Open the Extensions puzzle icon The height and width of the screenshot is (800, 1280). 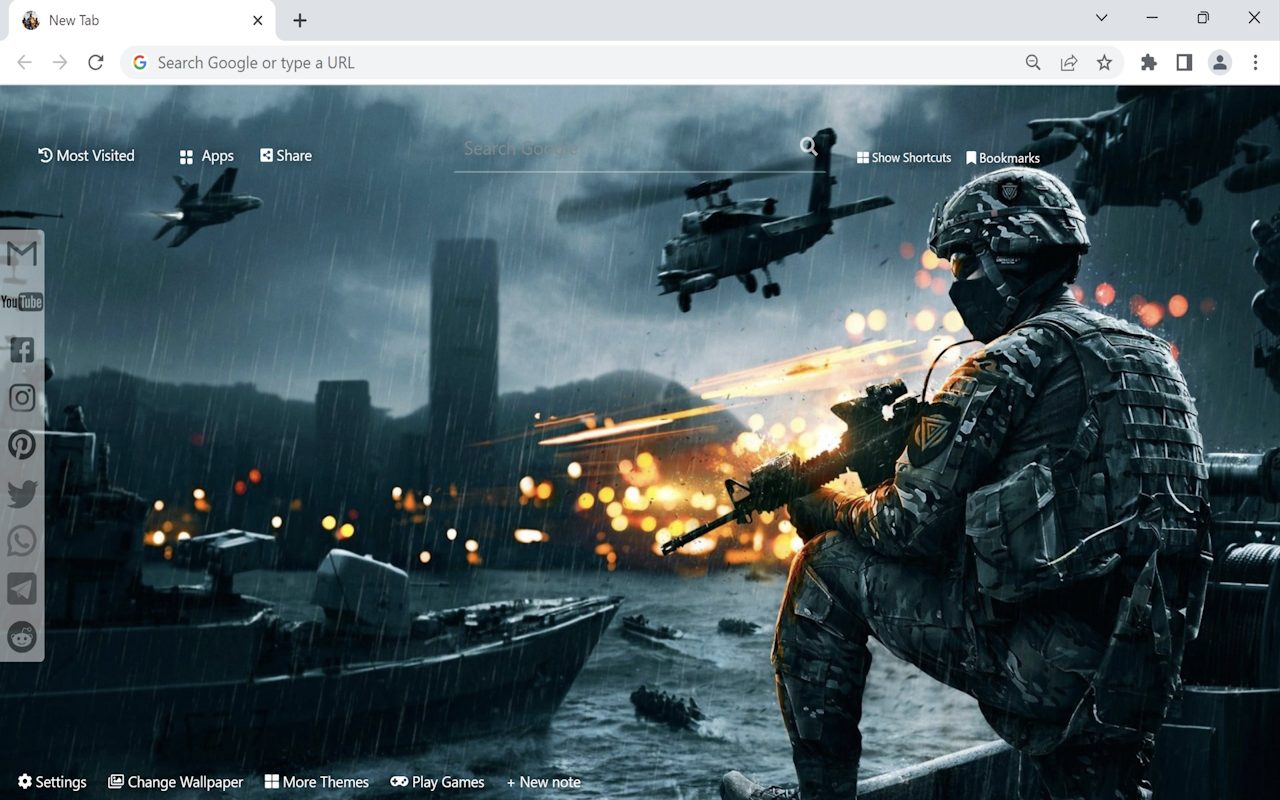(1149, 63)
